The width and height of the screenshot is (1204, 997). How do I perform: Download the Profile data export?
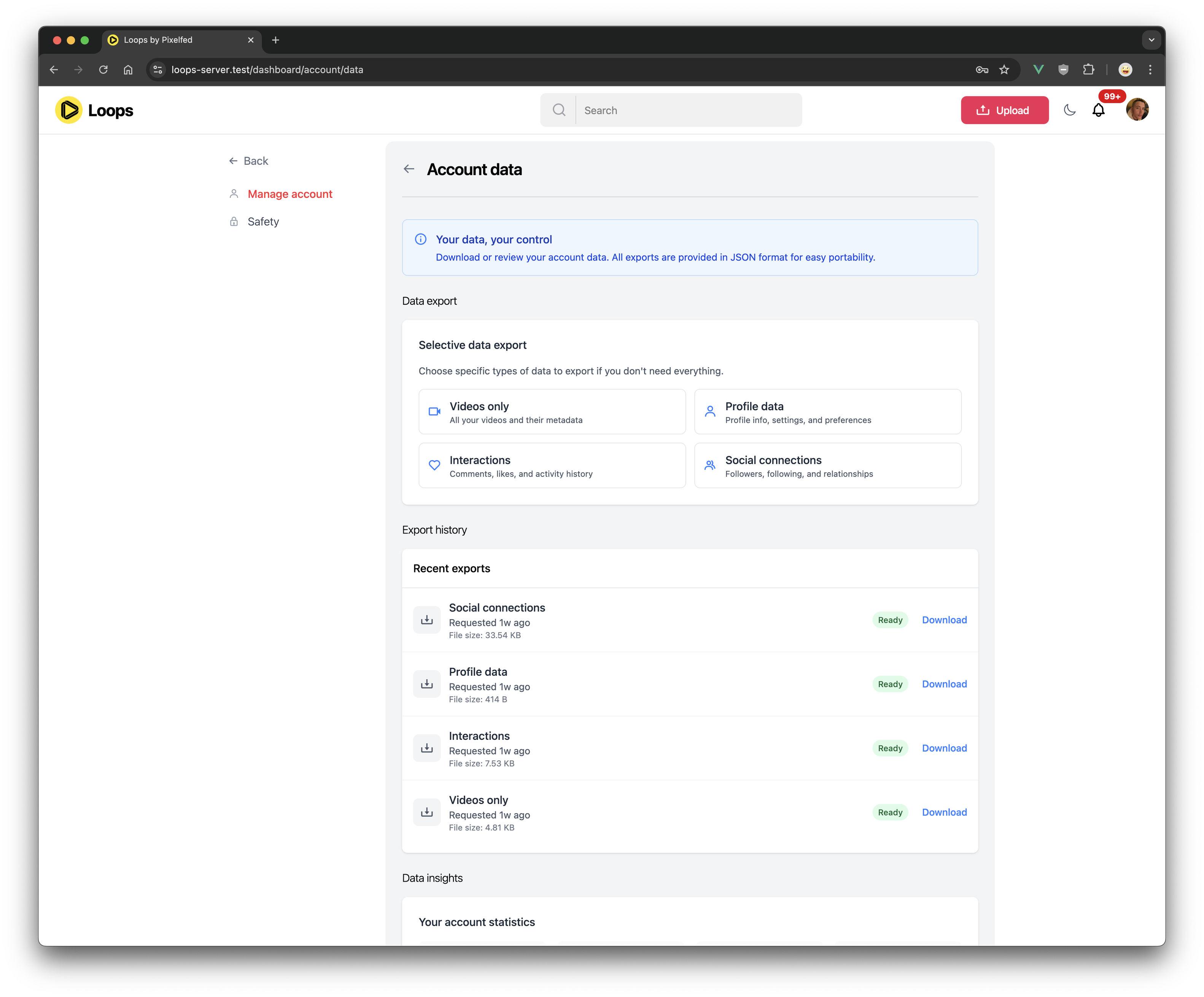(944, 684)
